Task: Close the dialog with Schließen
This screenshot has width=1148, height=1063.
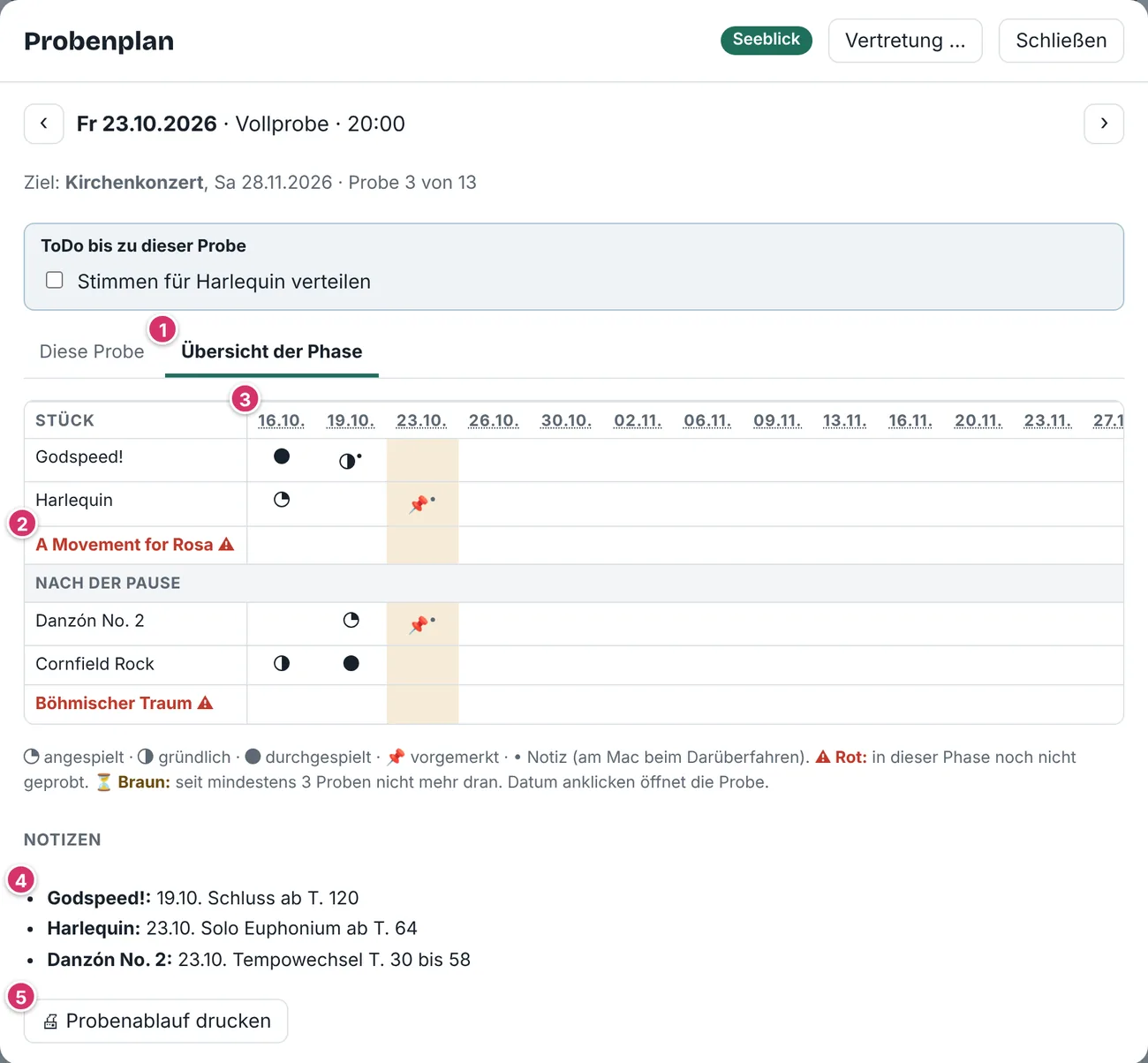Action: [1061, 41]
